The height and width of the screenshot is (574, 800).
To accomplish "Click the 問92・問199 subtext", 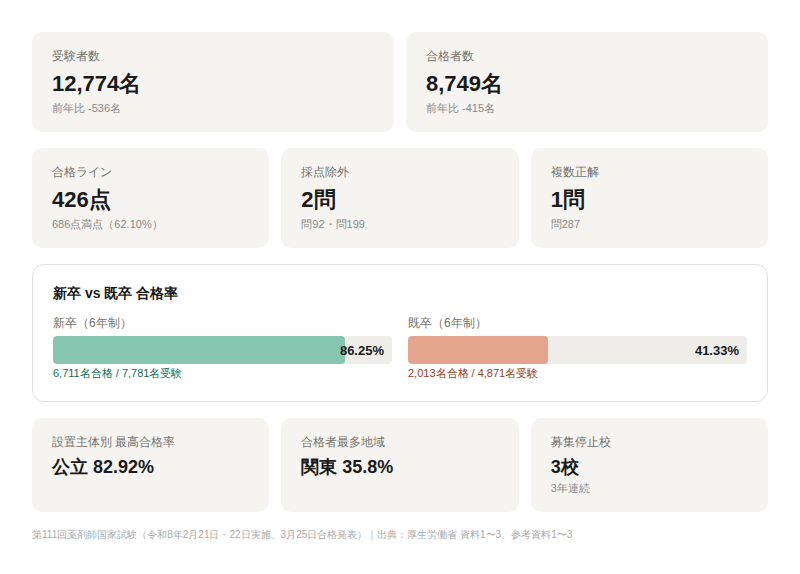I will coord(333,224).
